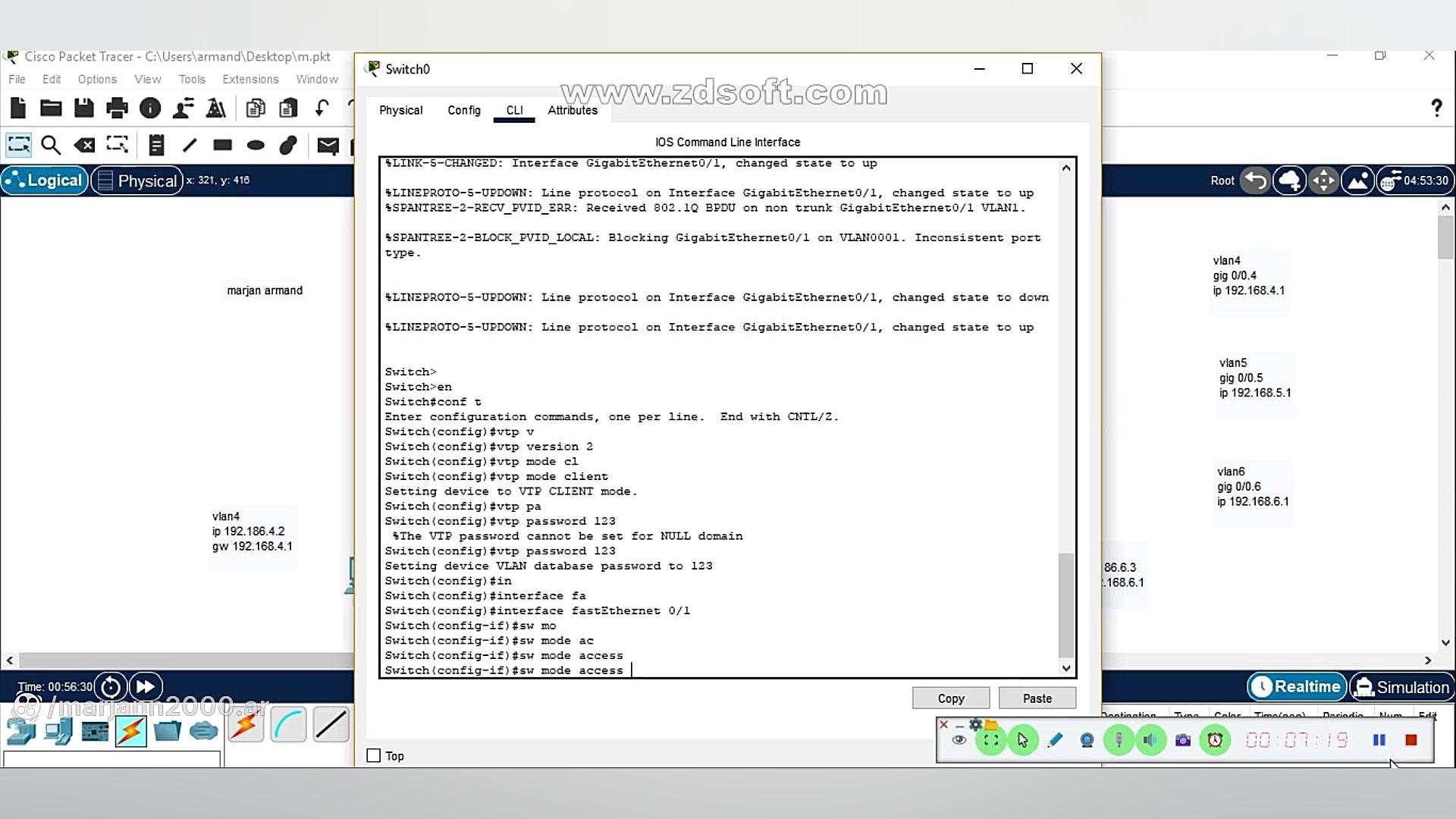The image size is (1456, 819).
Task: Toggle recorder microphone capture
Action: coord(1119,740)
